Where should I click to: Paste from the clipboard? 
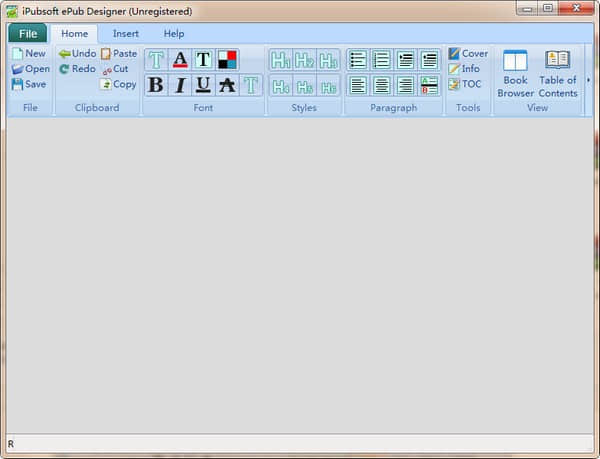pos(119,54)
